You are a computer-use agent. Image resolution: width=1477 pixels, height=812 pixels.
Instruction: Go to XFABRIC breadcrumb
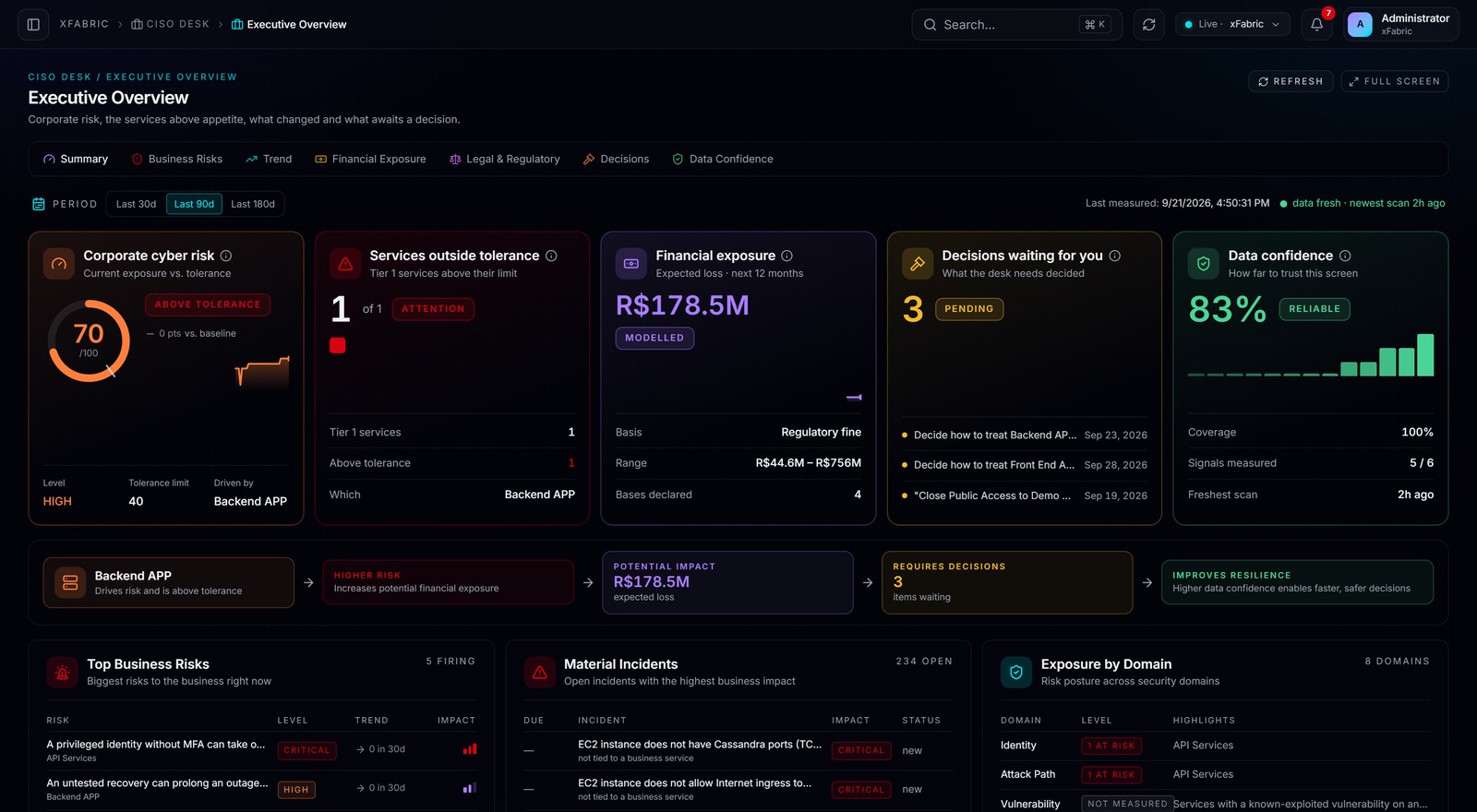click(x=84, y=24)
